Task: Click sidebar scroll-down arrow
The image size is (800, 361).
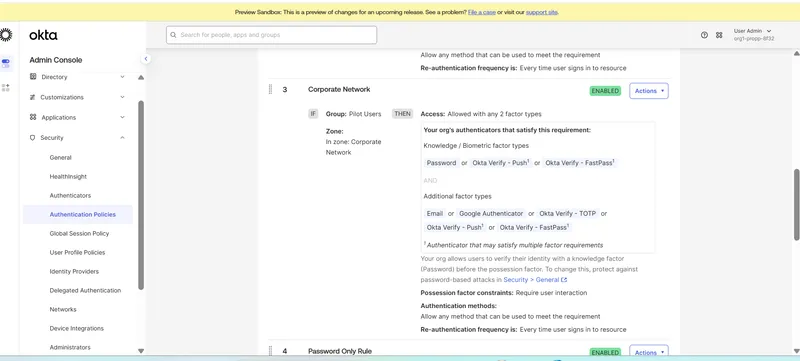Action: click(x=141, y=351)
